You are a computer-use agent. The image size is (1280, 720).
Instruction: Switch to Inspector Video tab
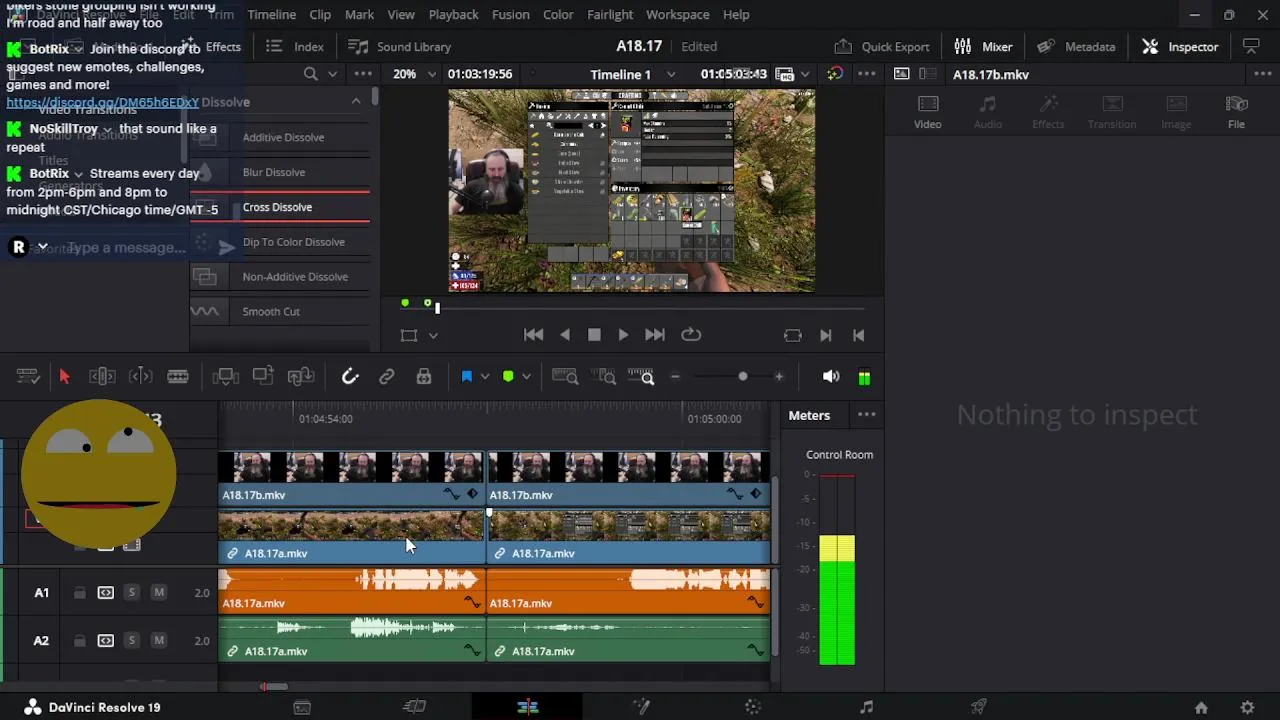(x=928, y=112)
